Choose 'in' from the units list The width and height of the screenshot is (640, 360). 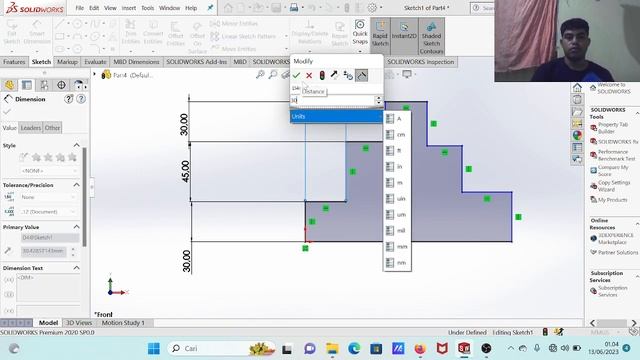(x=397, y=167)
